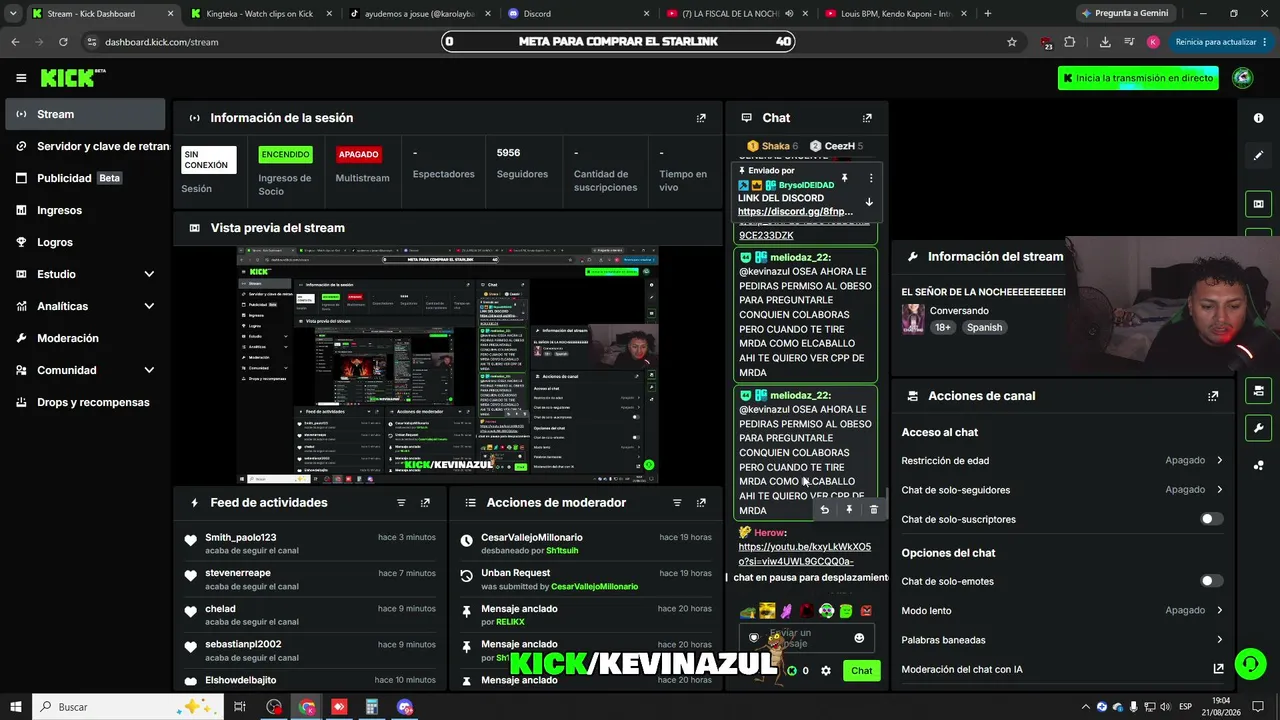
Task: Expand the Estudio sidebar section
Action: click(x=149, y=274)
